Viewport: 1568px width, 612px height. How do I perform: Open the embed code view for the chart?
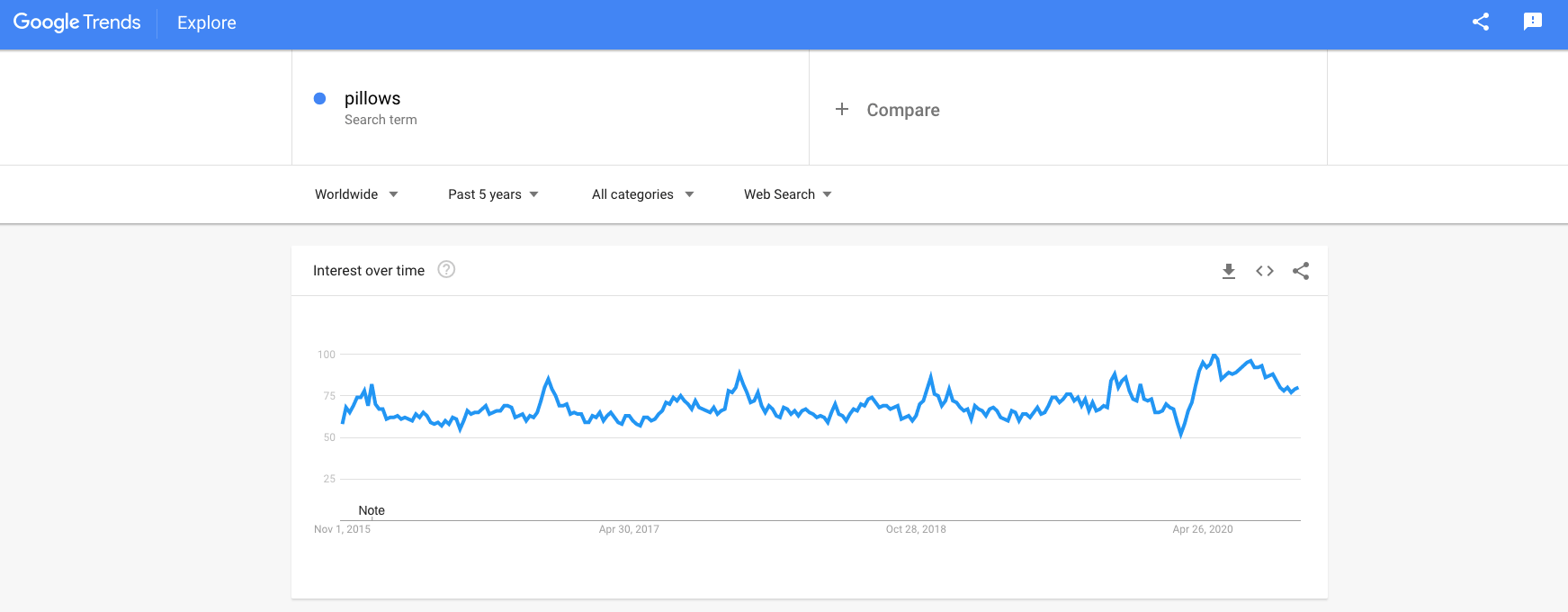coord(1264,270)
